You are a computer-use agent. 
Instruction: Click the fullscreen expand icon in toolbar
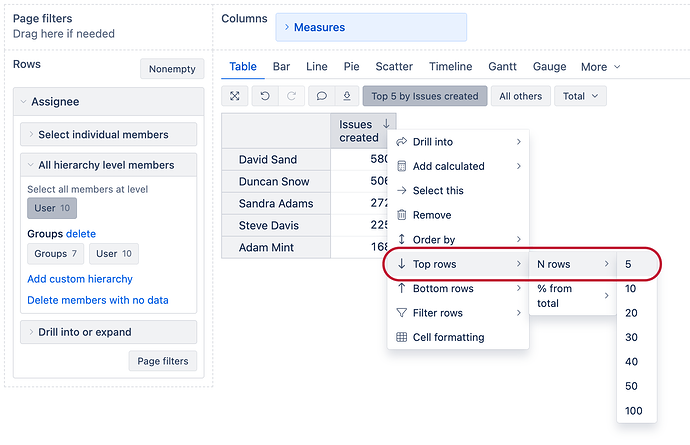(235, 96)
